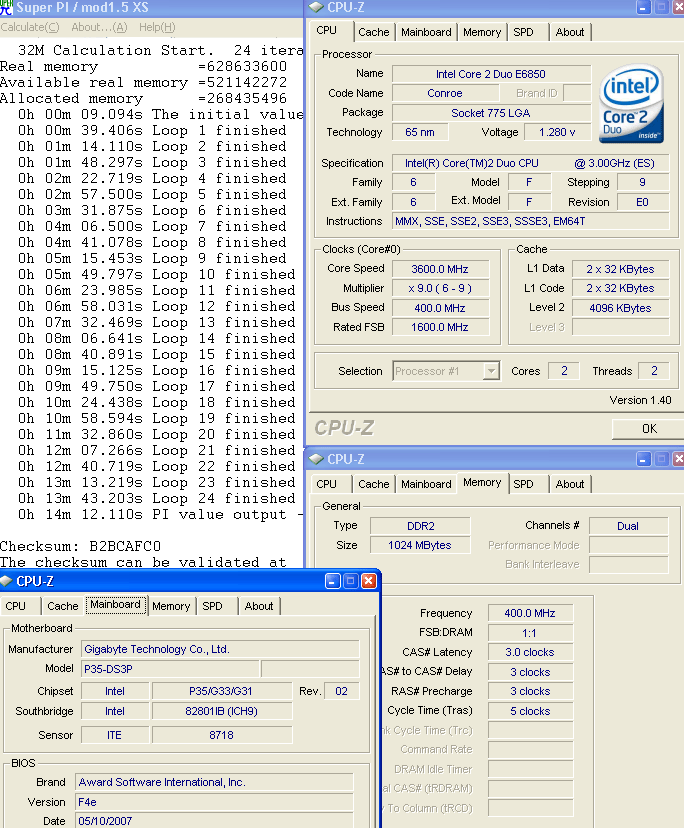This screenshot has height=828, width=684.
Task: Click the Sensor value 8718
Action: [221, 735]
